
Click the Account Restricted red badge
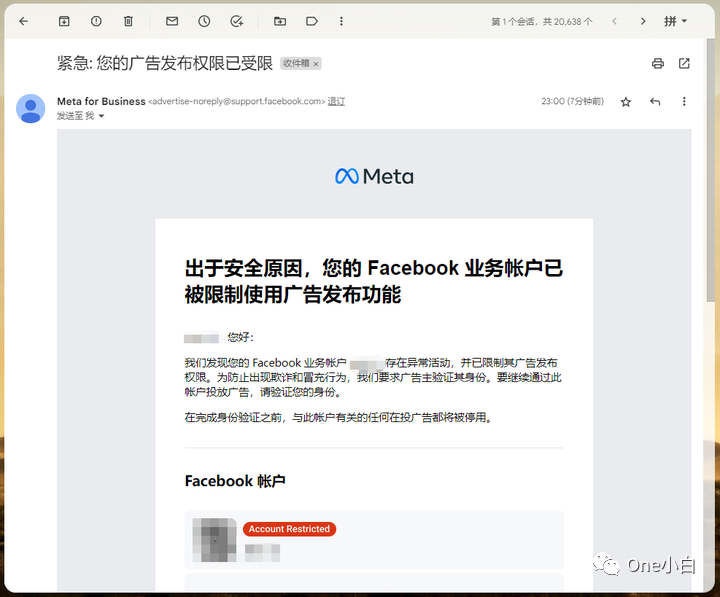(x=289, y=529)
